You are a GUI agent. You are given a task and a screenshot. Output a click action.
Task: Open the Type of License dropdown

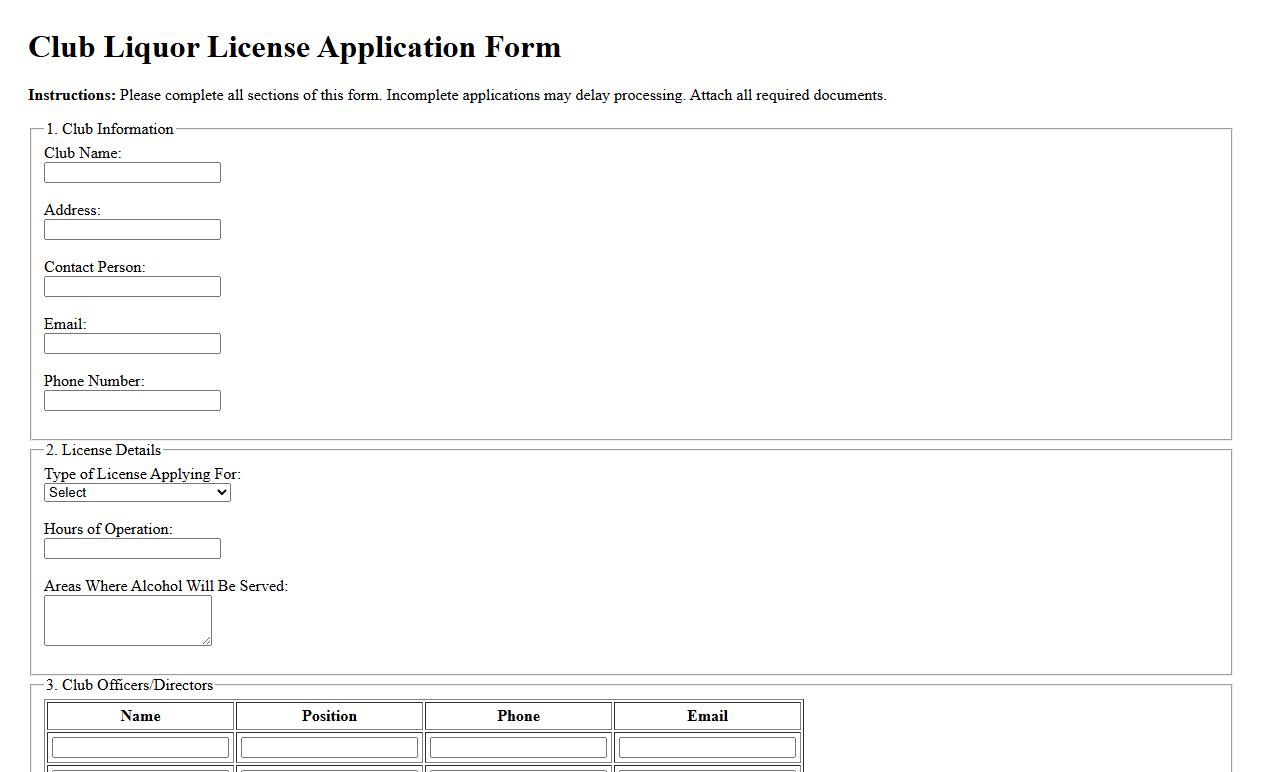coord(136,492)
